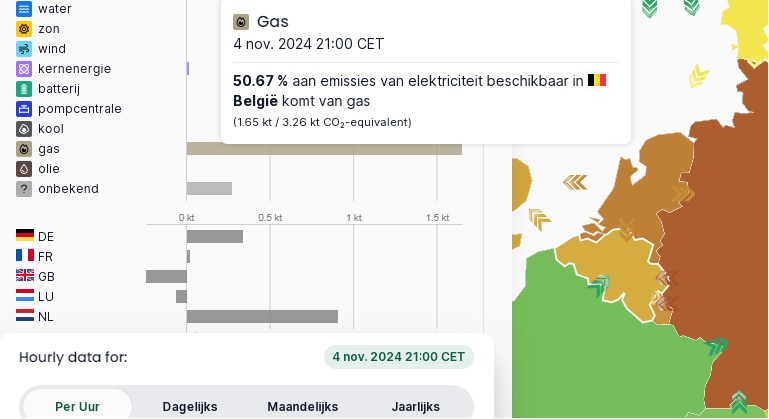This screenshot has height=419, width=769.
Task: Click the kernenergie (nuclear) icon
Action: click(x=24, y=69)
